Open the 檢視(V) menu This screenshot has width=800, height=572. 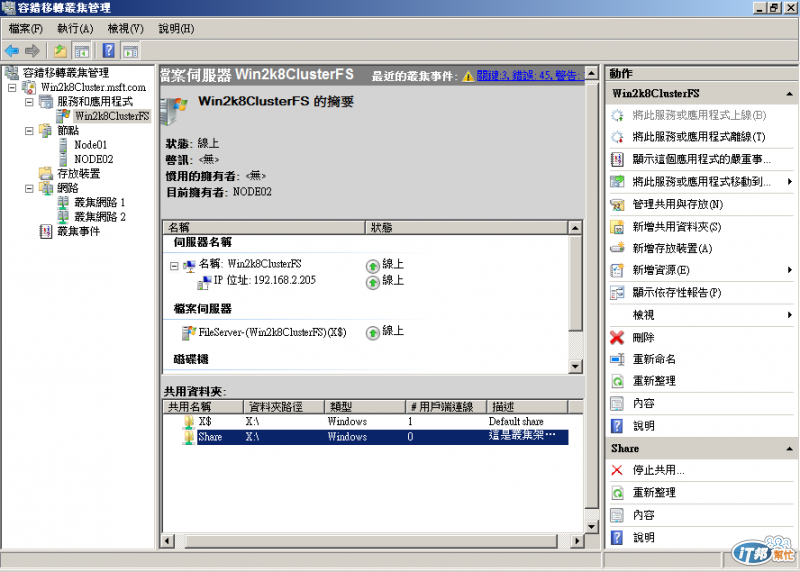point(126,29)
